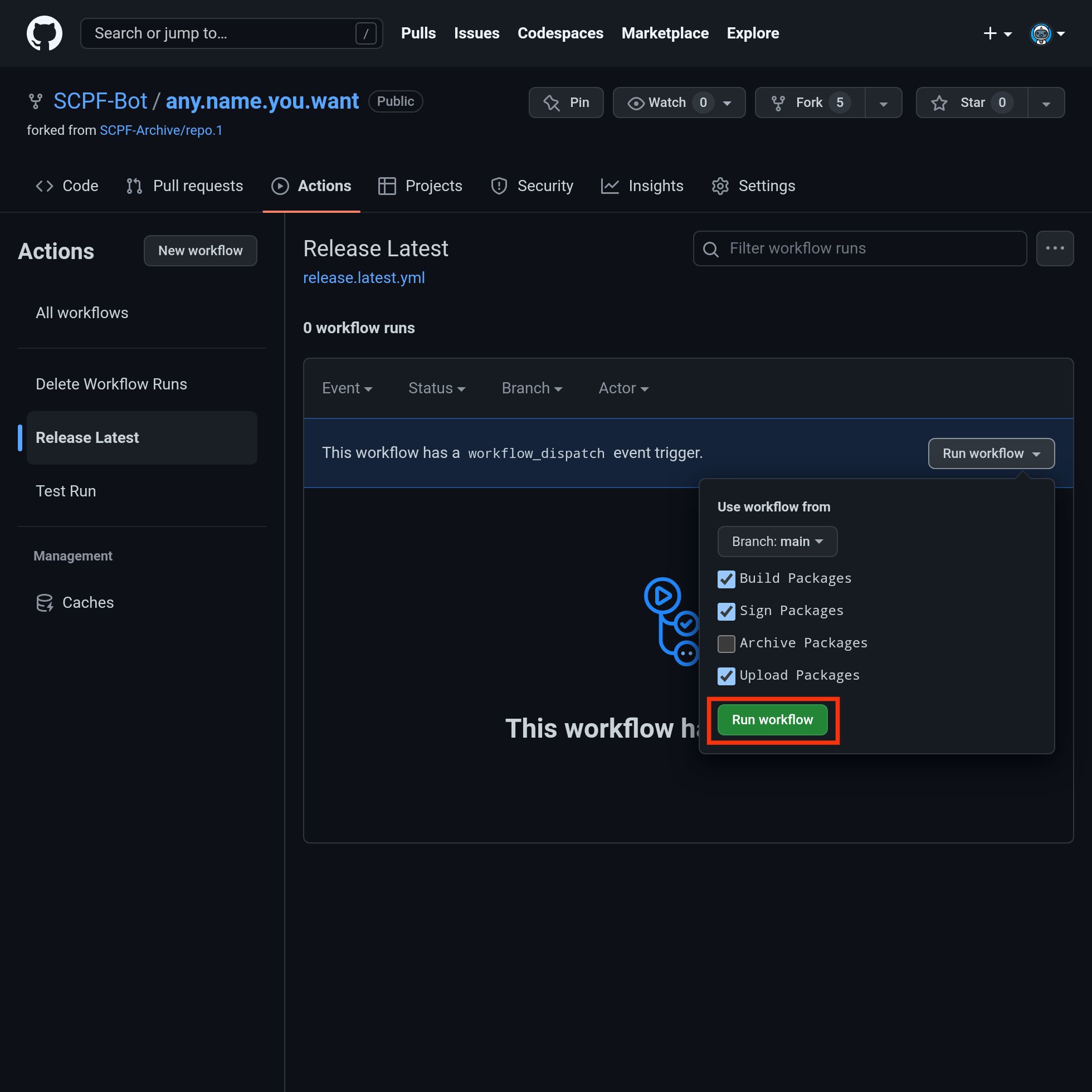Expand the Branch: main selector
The width and height of the screenshot is (1092, 1092).
click(777, 542)
